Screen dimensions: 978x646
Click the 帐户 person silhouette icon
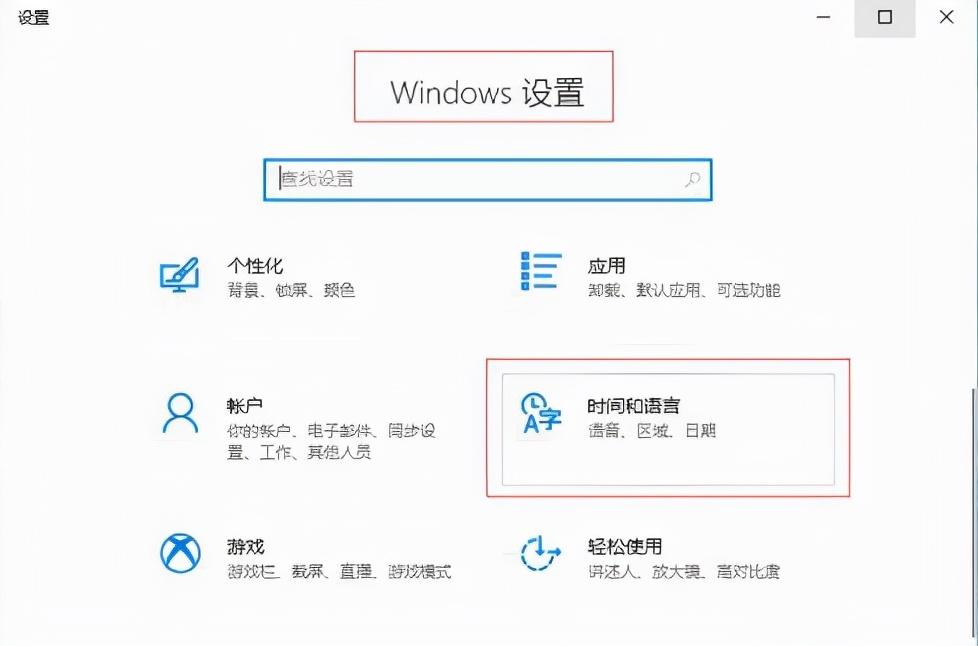pos(180,413)
